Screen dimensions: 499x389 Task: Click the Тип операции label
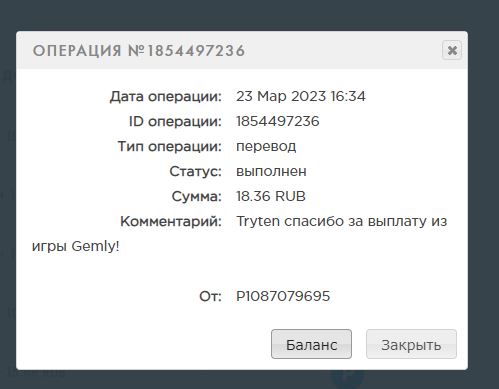coord(170,146)
